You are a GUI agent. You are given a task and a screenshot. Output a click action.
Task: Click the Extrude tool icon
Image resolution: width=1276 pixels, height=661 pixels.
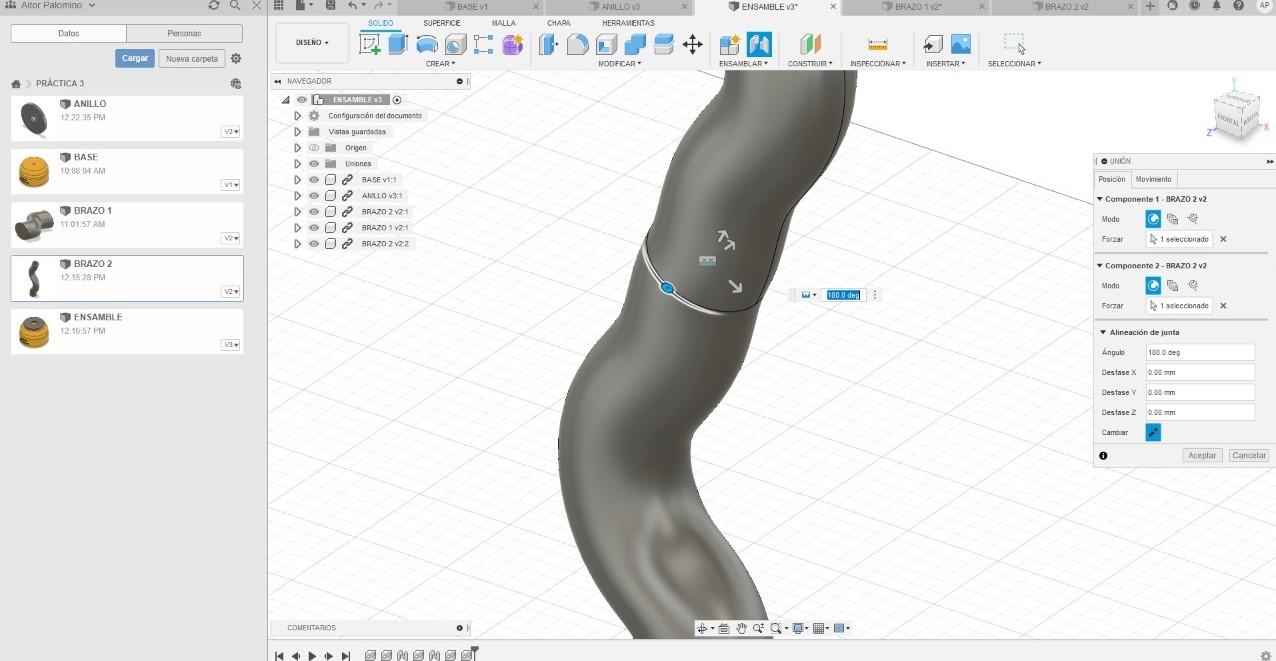click(x=398, y=44)
